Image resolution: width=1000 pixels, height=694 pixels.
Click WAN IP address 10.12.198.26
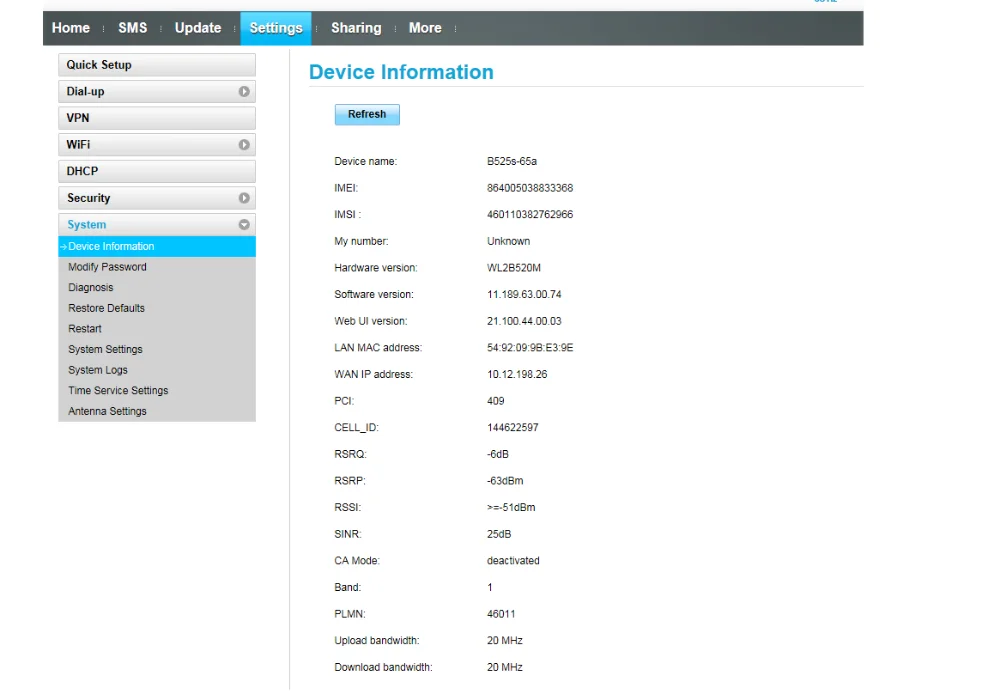[517, 374]
